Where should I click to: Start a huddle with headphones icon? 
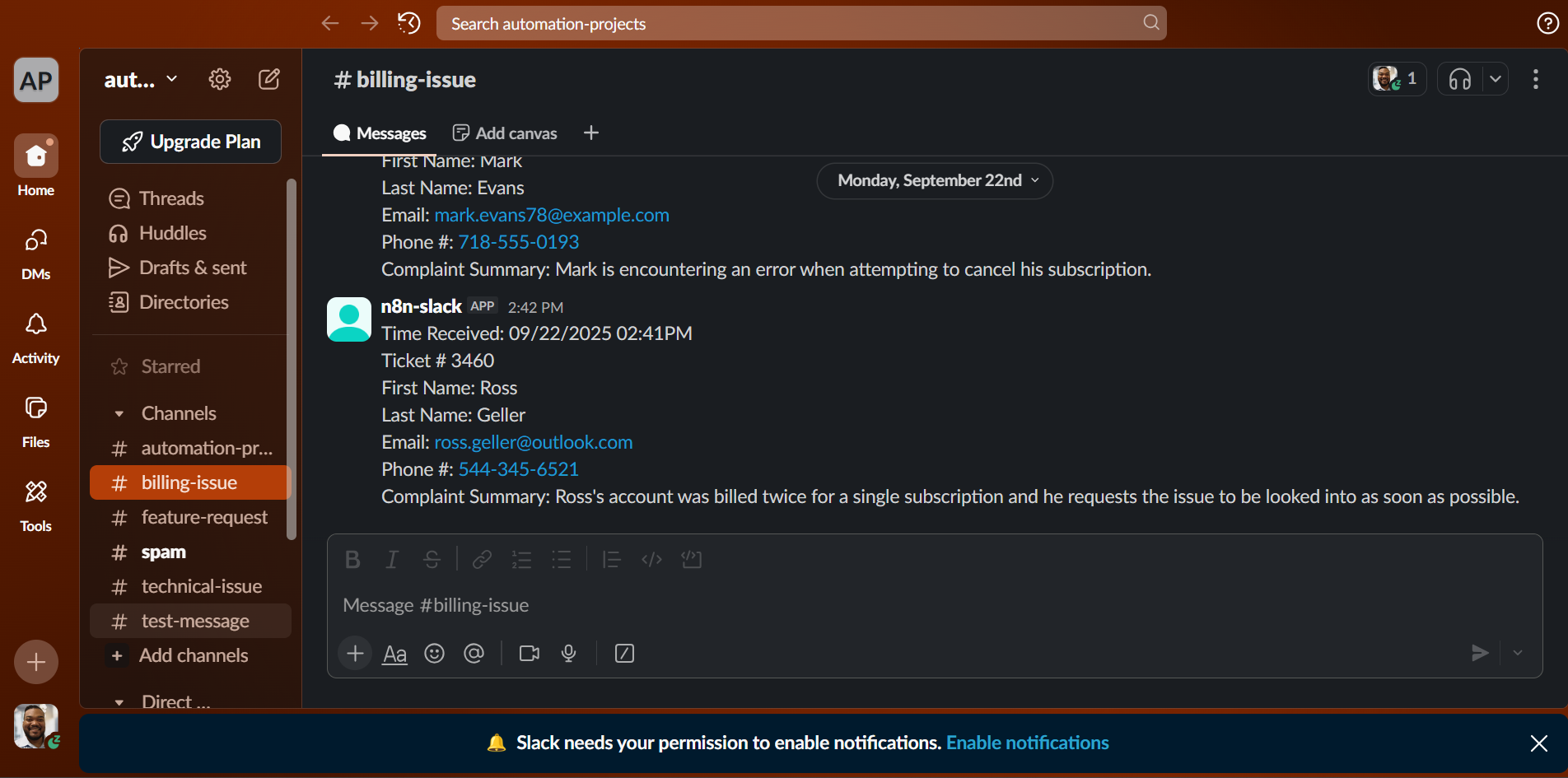point(1460,79)
